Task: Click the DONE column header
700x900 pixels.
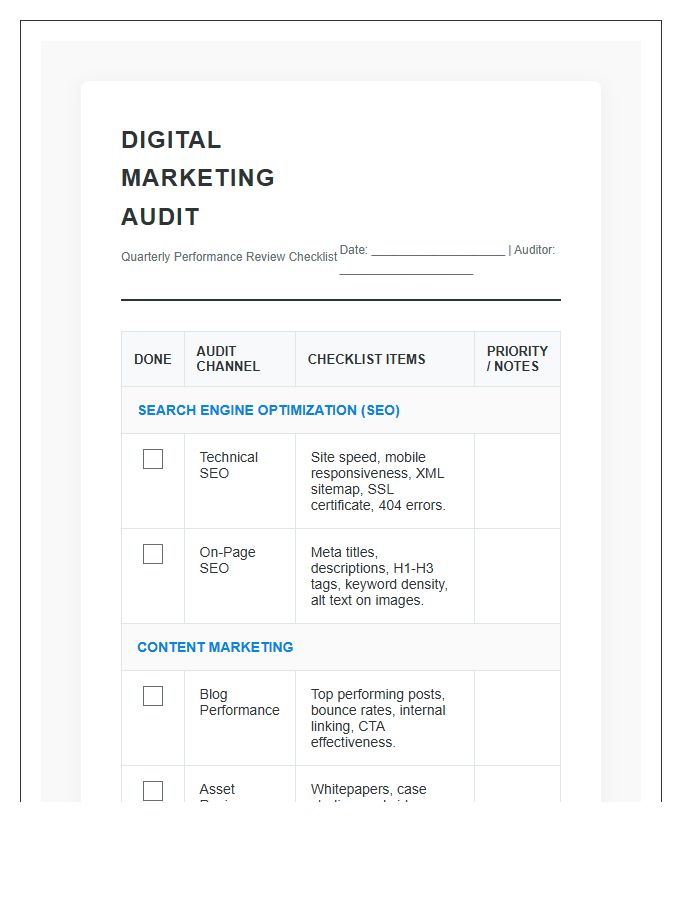Action: click(153, 359)
